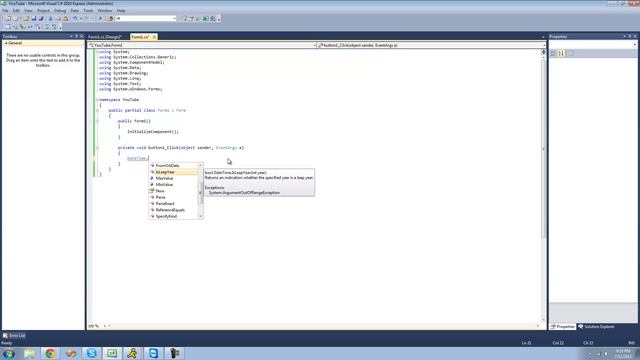
Task: Open Google Chrome from taskbar
Action: 50,353
